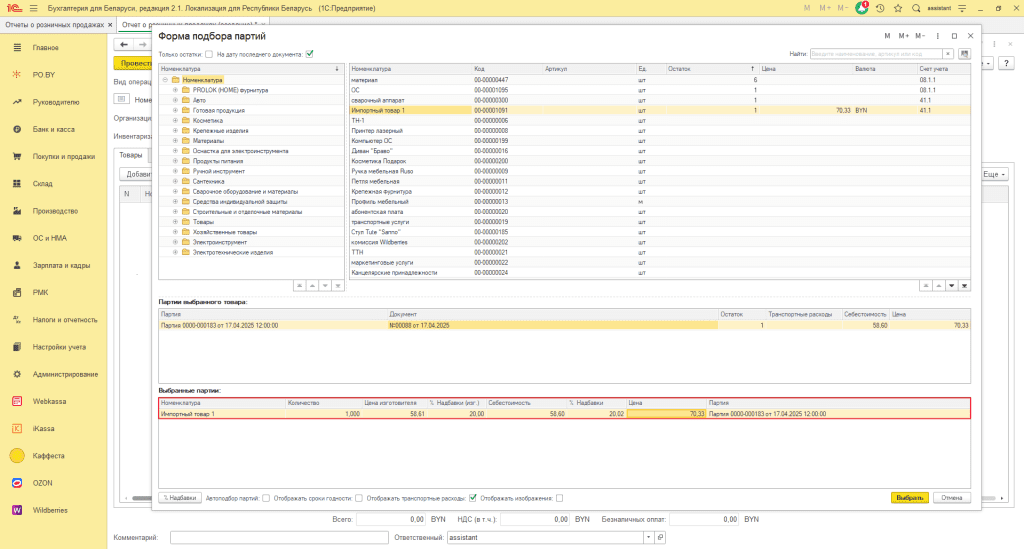
Task: Expand Товары folder in tree
Action: (x=175, y=222)
